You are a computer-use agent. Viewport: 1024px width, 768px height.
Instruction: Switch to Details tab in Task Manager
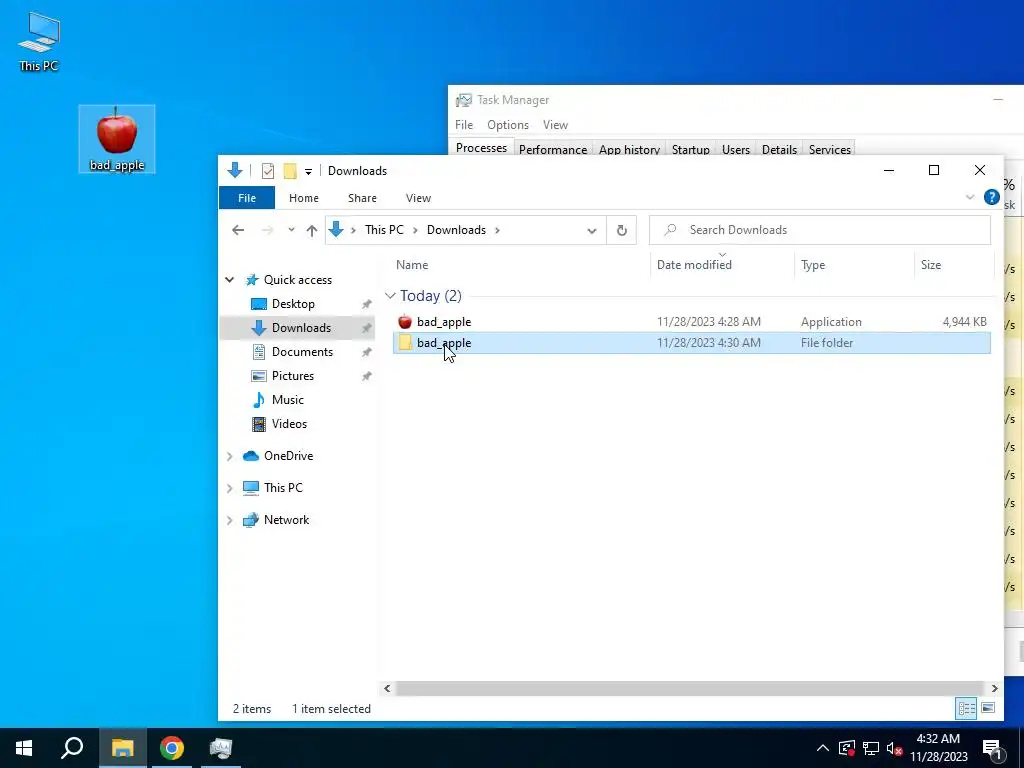[x=779, y=150]
